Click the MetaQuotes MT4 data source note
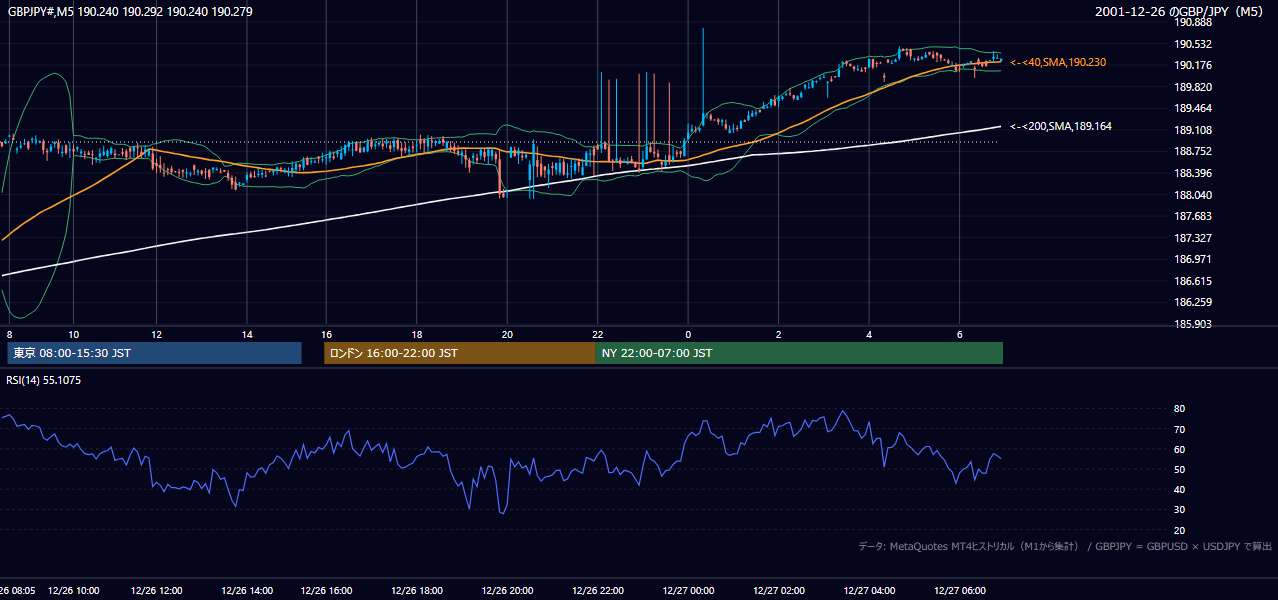The height and width of the screenshot is (600, 1278). point(1065,546)
